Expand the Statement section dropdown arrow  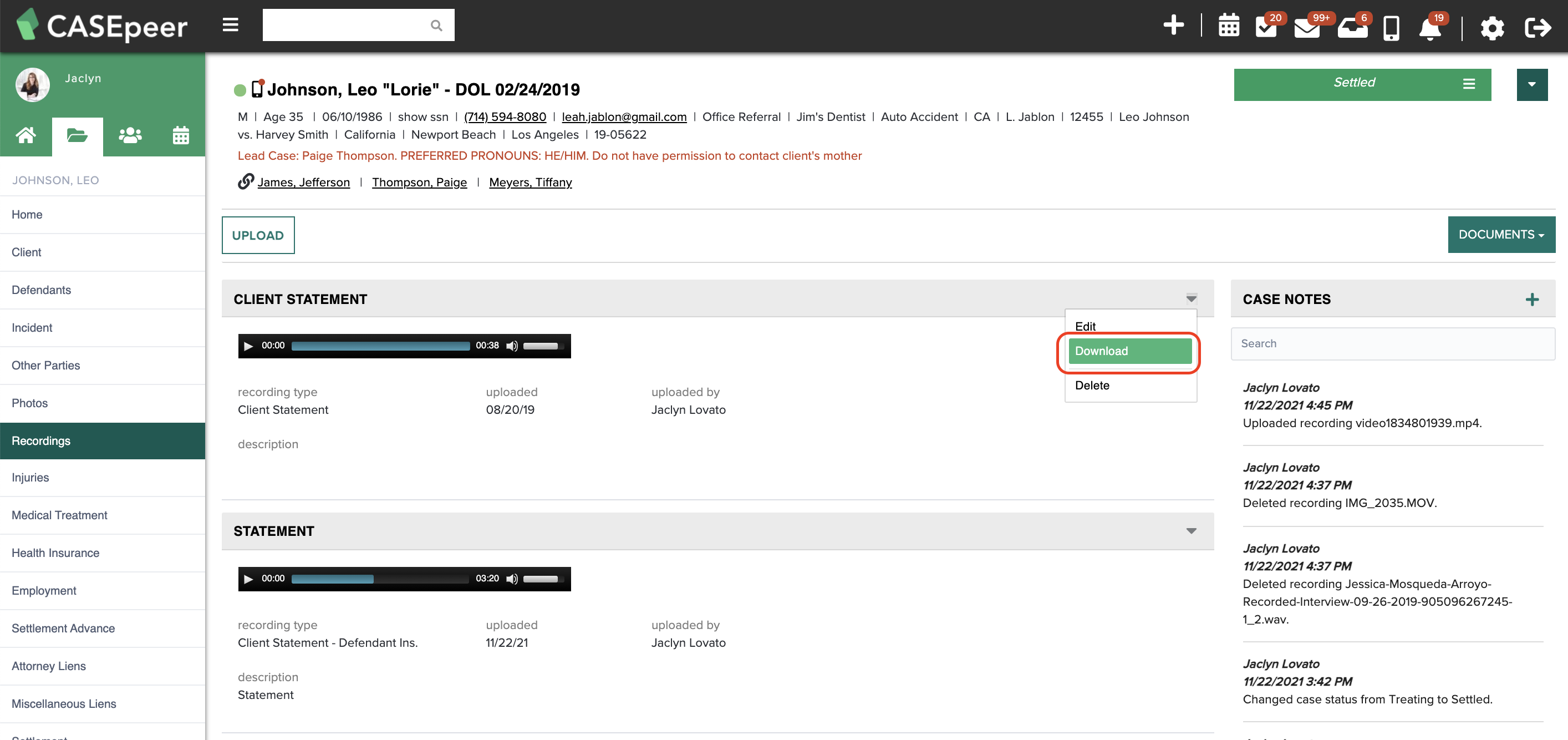coord(1190,531)
